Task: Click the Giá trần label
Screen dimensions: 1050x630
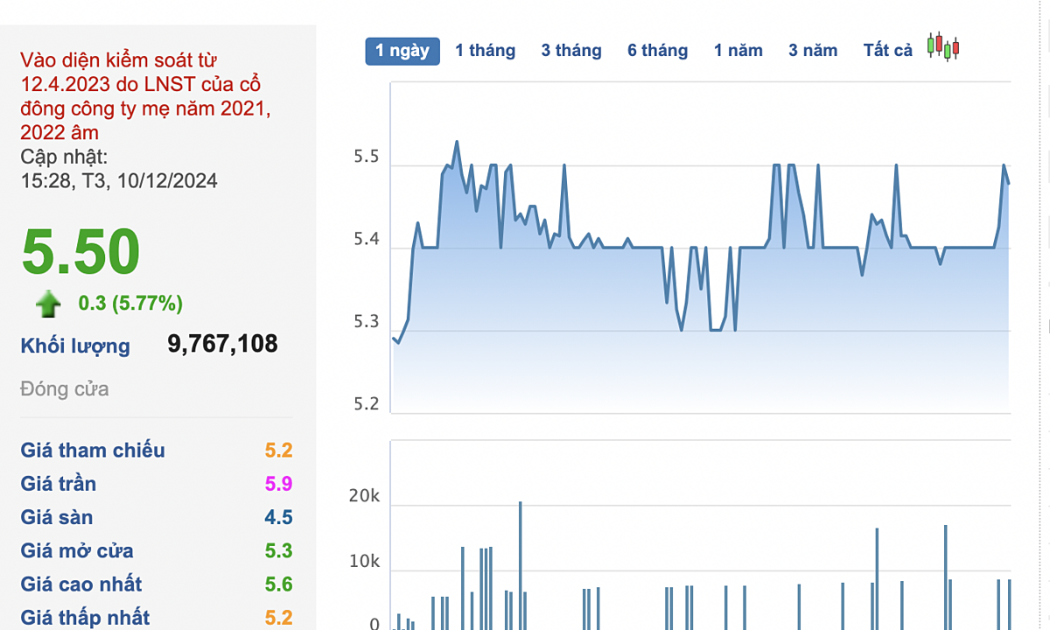Action: (x=58, y=484)
